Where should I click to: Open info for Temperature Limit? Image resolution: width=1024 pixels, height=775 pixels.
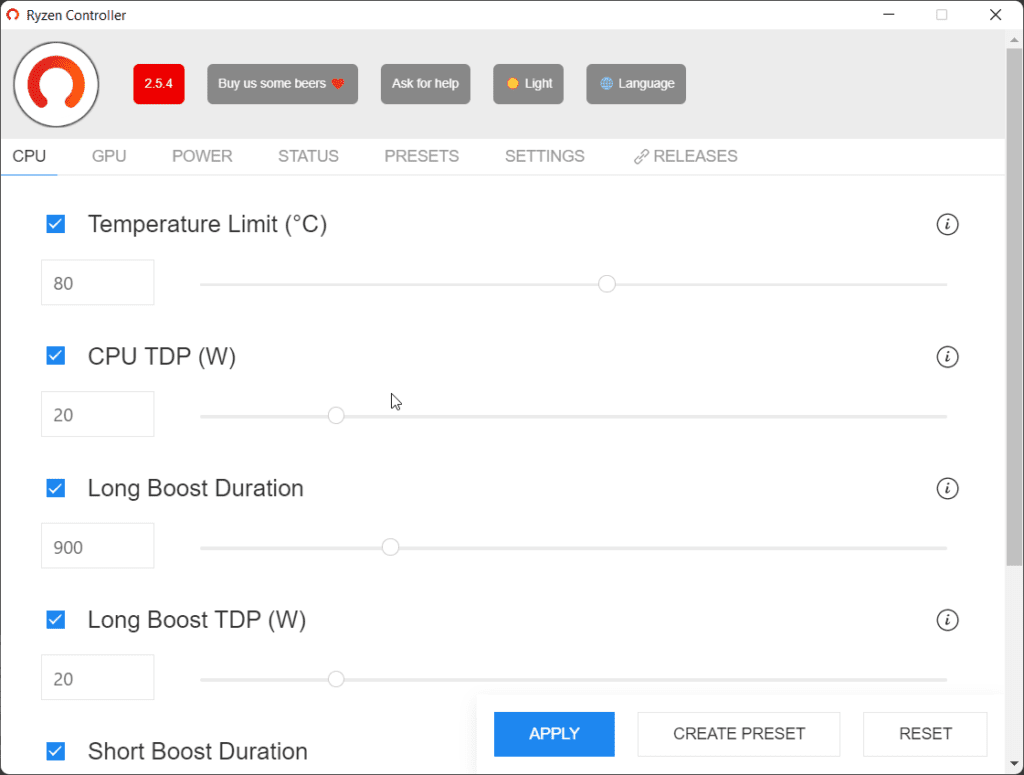tap(947, 225)
